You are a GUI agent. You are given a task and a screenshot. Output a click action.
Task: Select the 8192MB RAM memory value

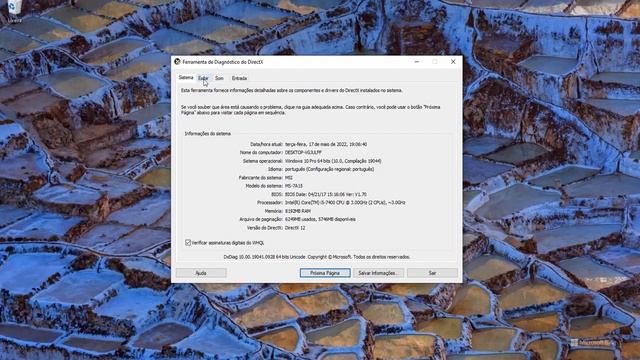298,211
